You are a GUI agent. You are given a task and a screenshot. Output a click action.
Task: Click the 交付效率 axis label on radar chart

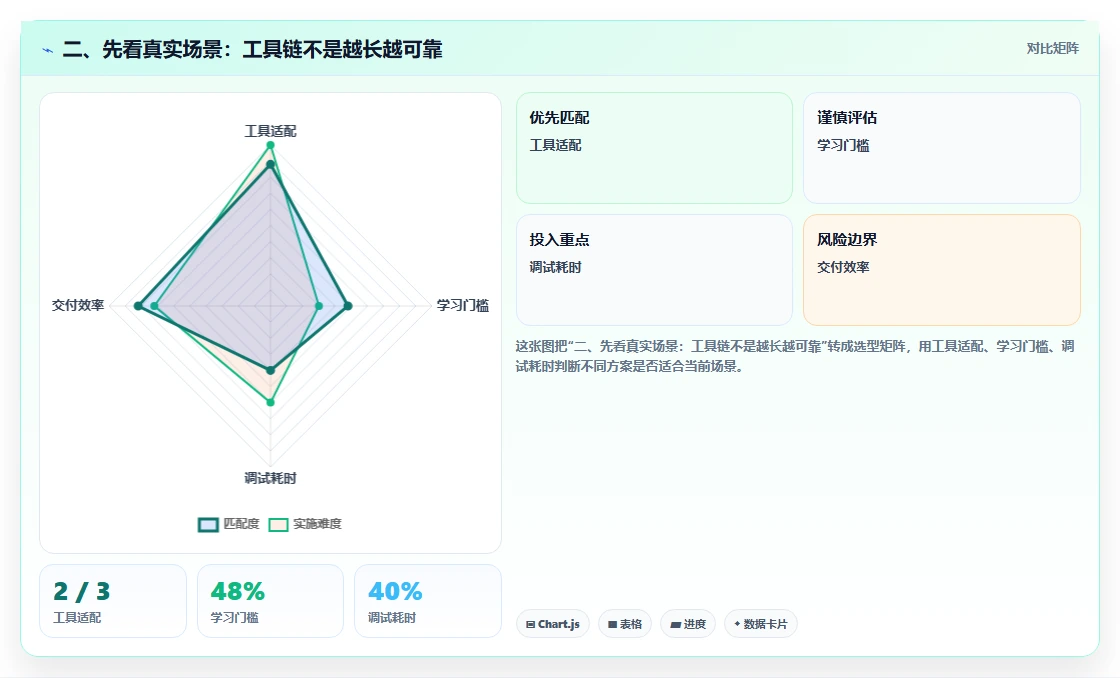pyautogui.click(x=78, y=306)
